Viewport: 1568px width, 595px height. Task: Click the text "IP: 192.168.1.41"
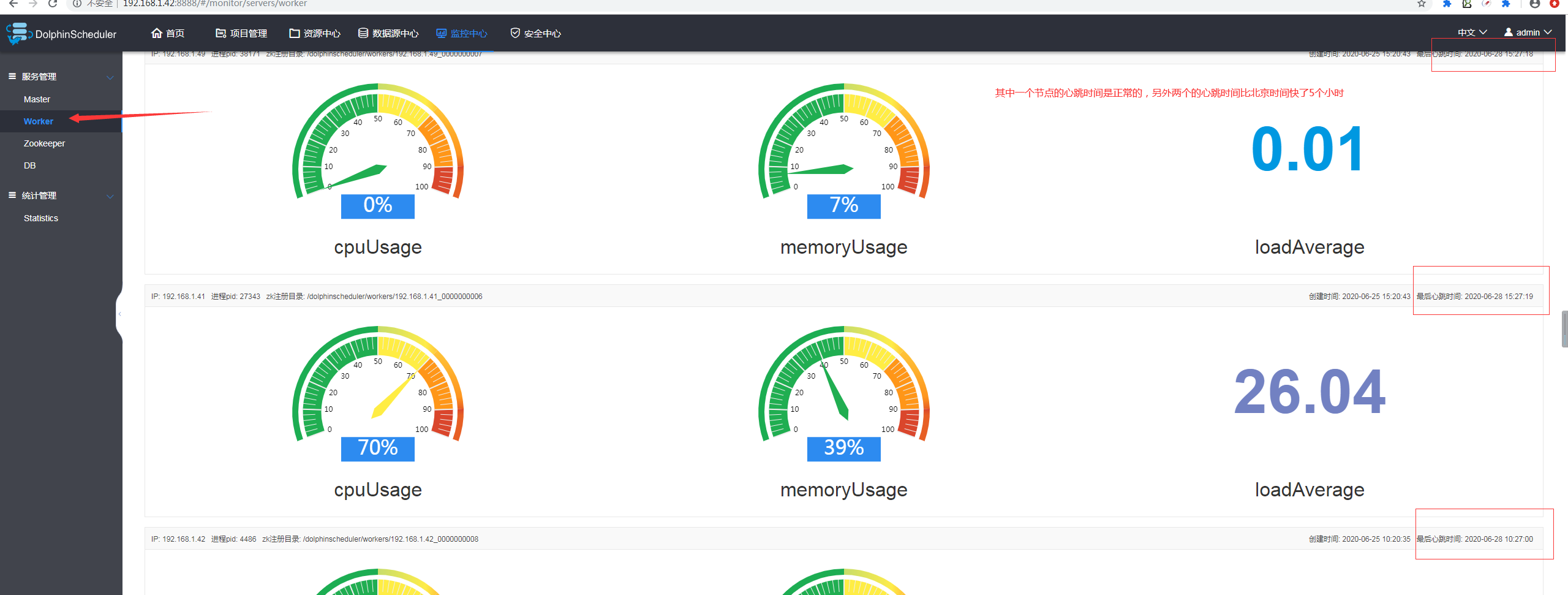point(178,297)
